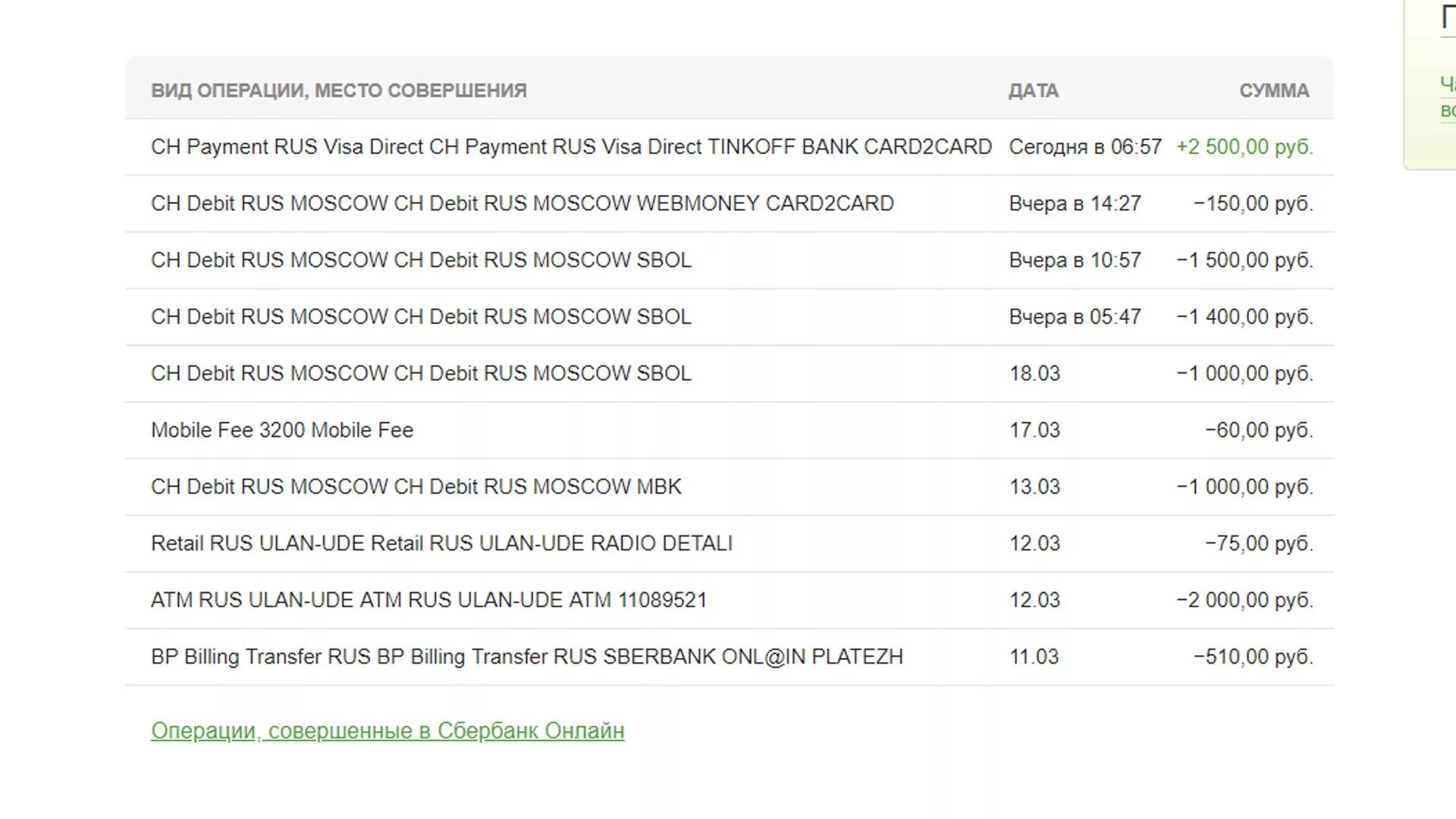Open the ATM 11089521 withdrawal row

pos(428,601)
